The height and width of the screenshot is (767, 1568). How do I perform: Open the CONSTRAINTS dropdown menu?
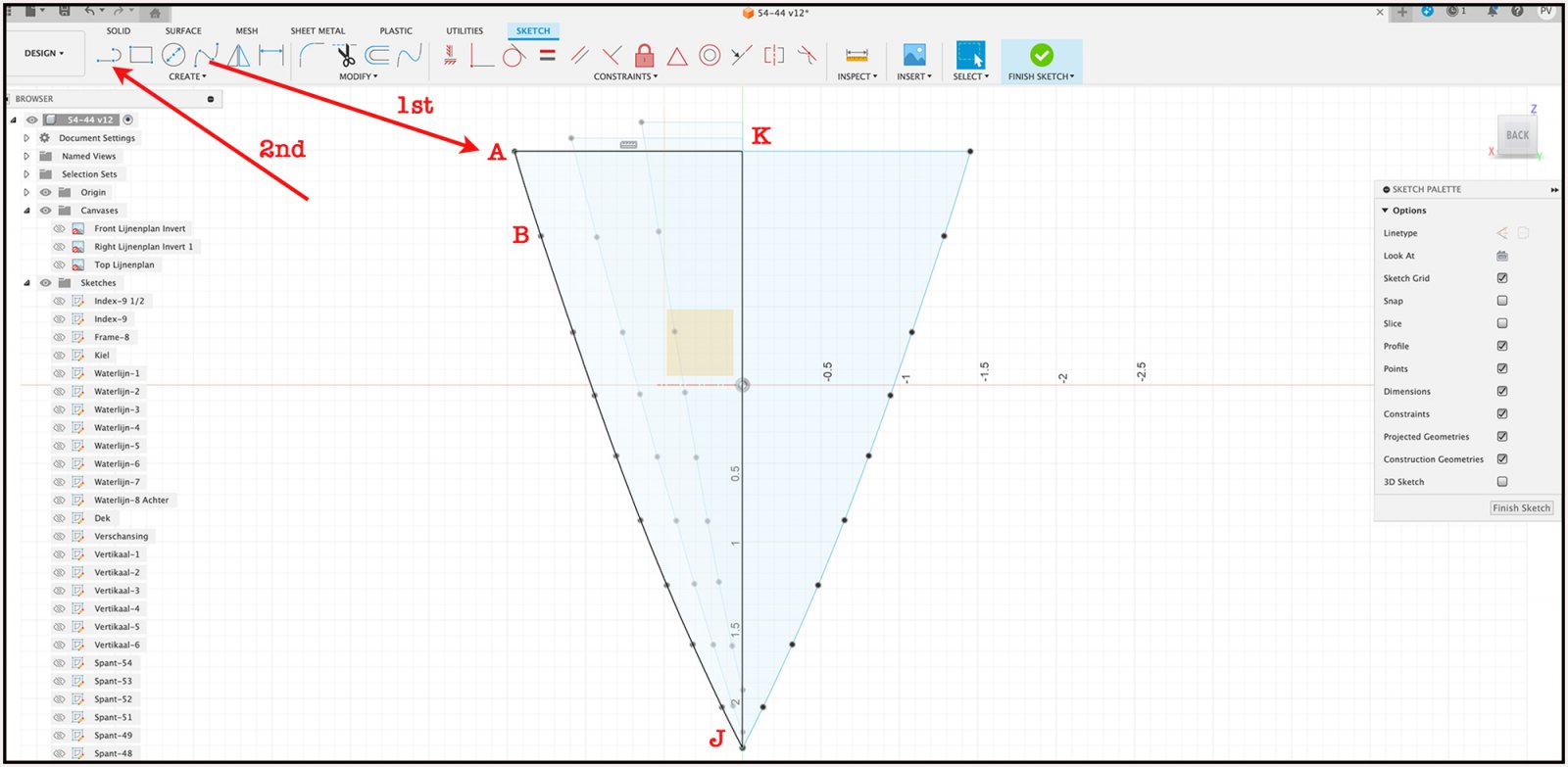(625, 76)
